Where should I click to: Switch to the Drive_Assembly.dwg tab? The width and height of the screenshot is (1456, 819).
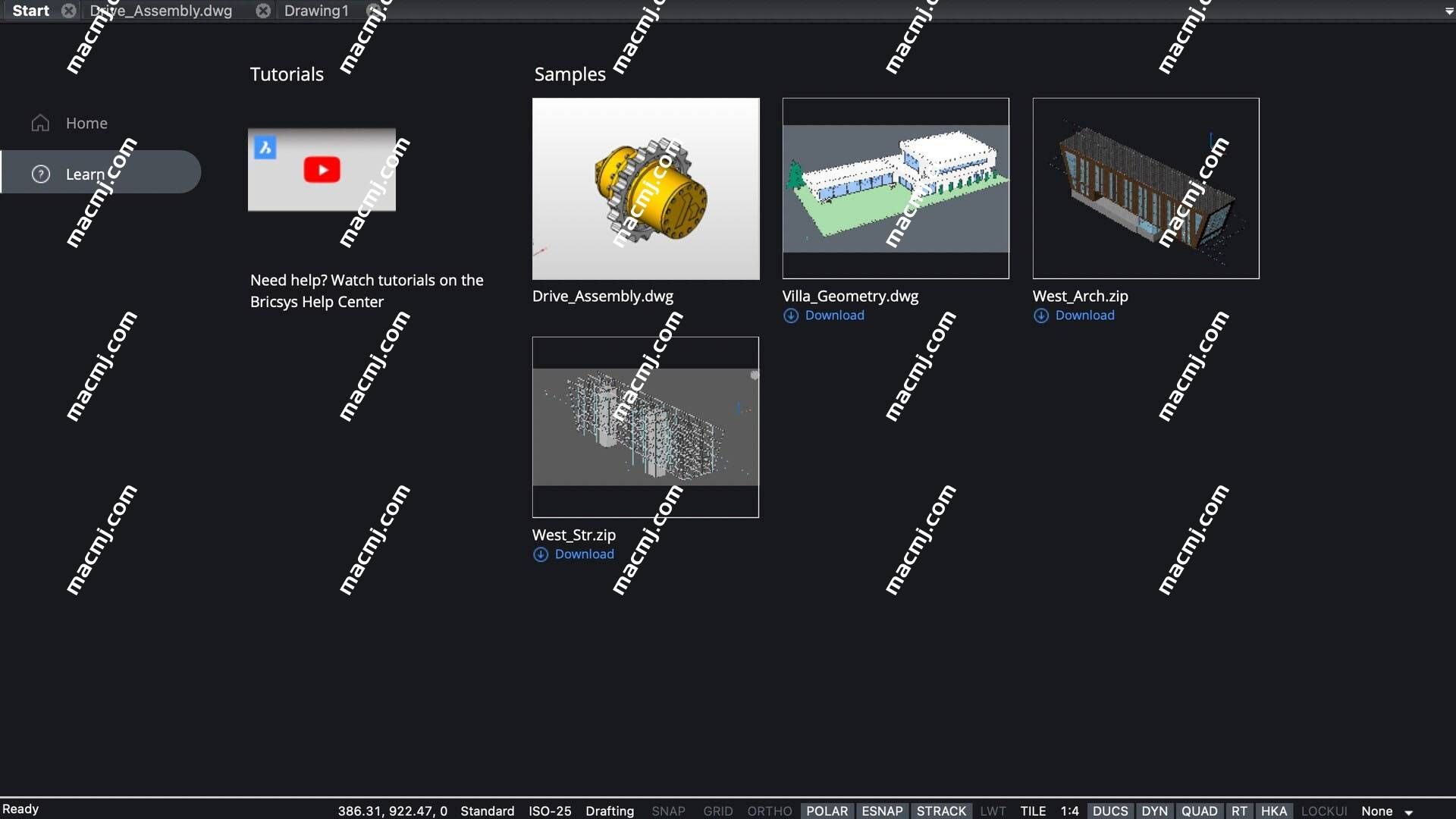pos(161,11)
